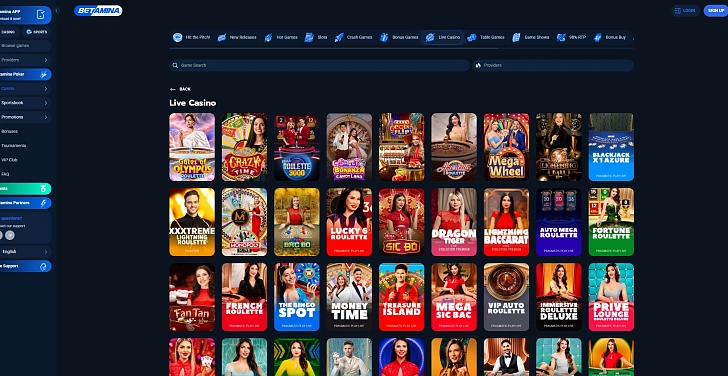This screenshot has height=376, width=728.
Task: Collapse the sidebar with the small arrow button
Action: 57,11
